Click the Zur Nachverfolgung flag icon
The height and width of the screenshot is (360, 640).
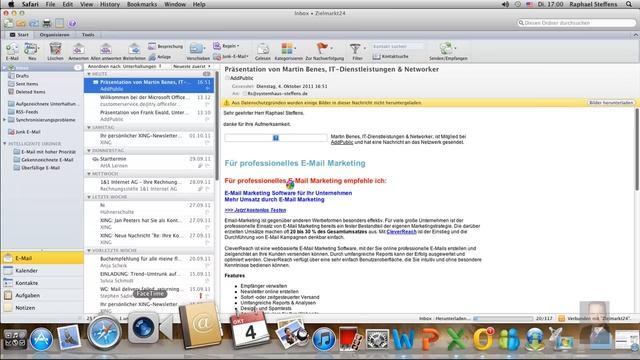point(322,48)
